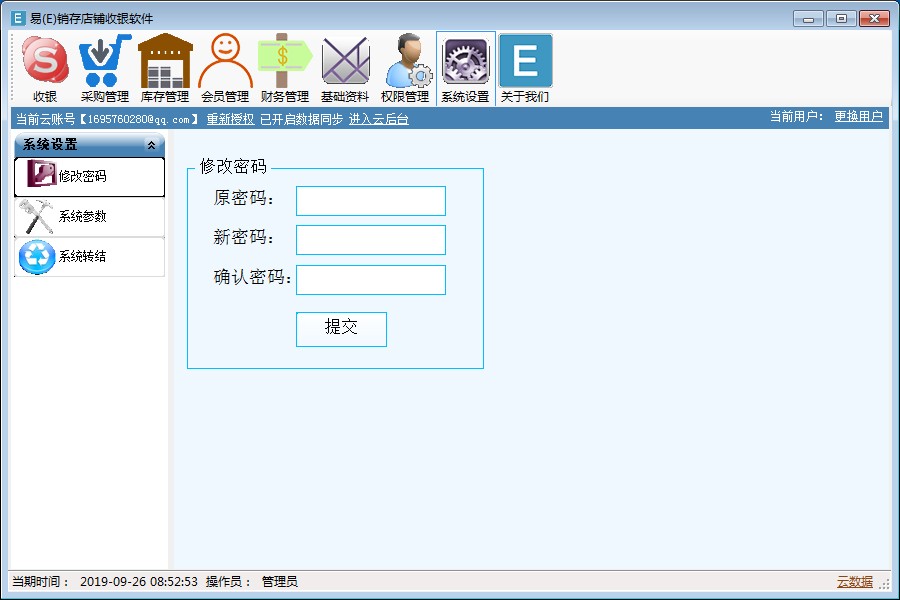Click the 原密码 input field

click(371, 201)
